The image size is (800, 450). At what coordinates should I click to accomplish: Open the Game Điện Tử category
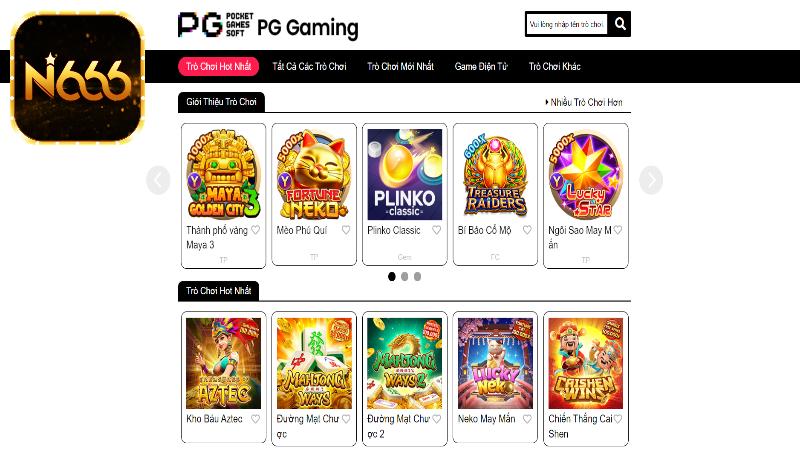[x=481, y=66]
